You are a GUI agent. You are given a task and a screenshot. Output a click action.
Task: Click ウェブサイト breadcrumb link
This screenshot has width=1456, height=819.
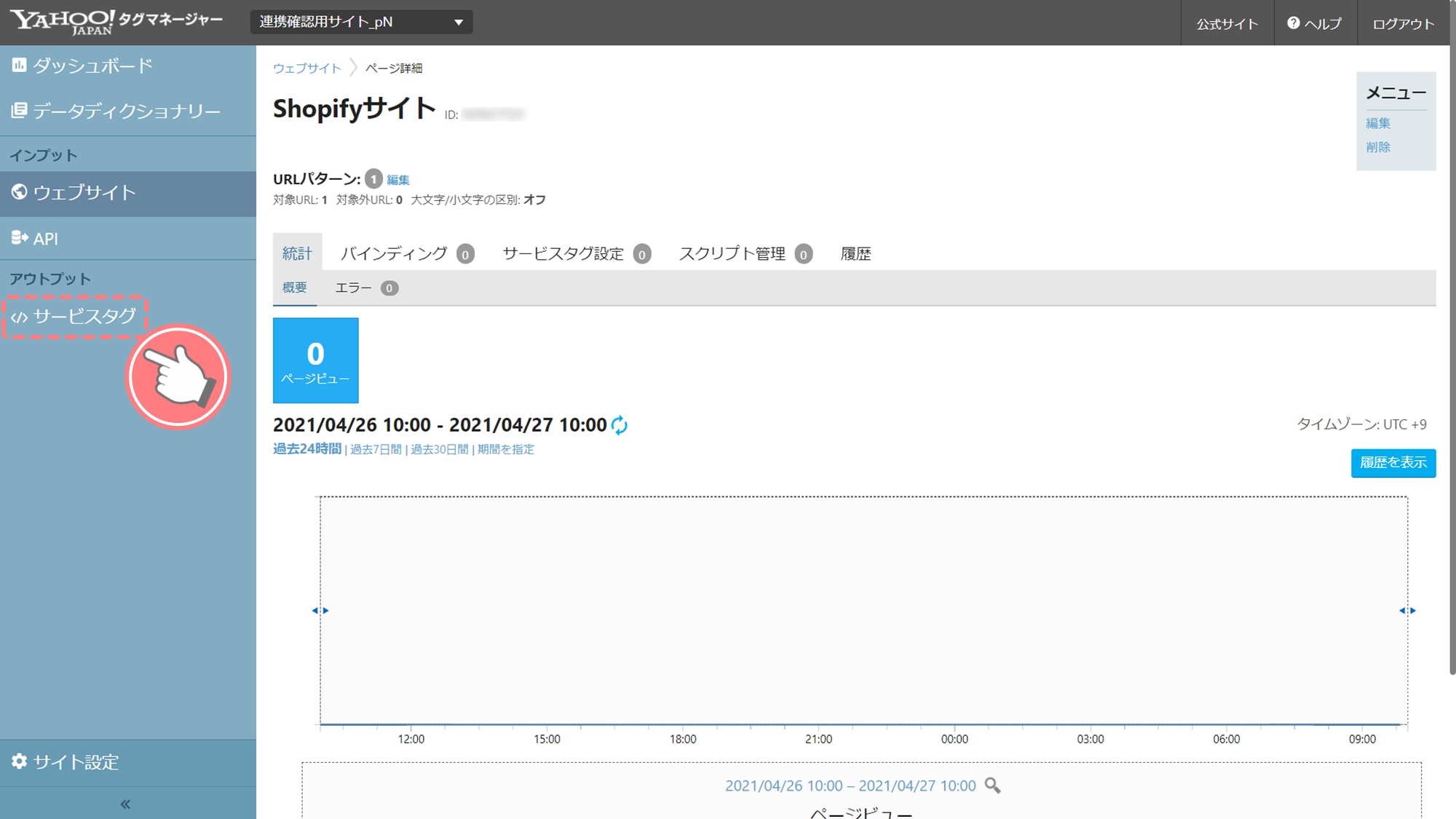tap(306, 68)
